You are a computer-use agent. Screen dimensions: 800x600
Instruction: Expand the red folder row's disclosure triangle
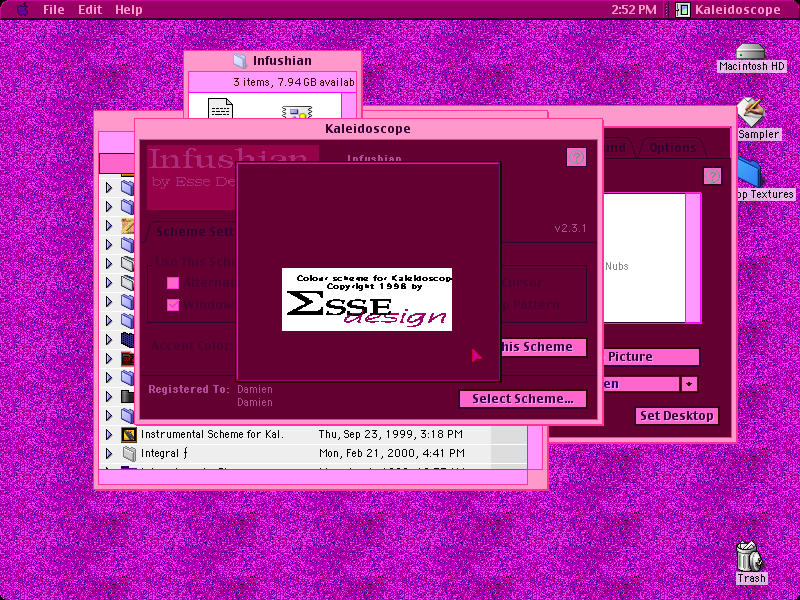109,359
